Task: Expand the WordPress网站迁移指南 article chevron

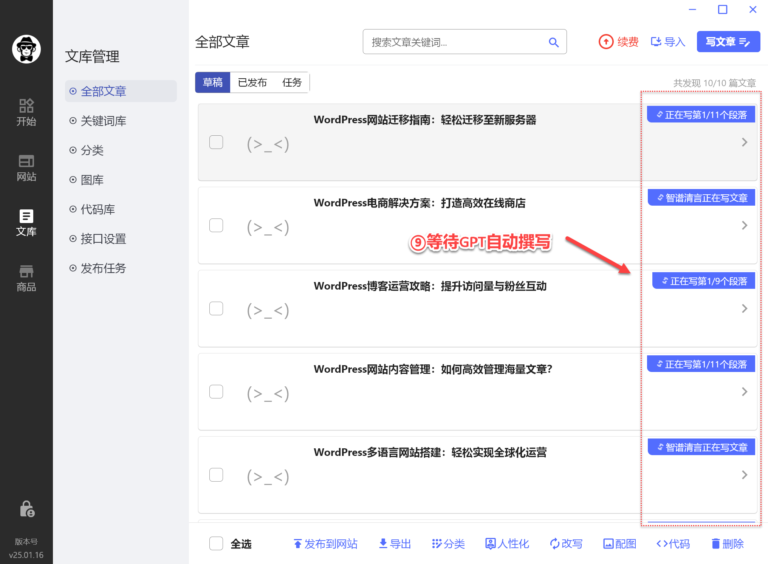Action: pyautogui.click(x=744, y=142)
